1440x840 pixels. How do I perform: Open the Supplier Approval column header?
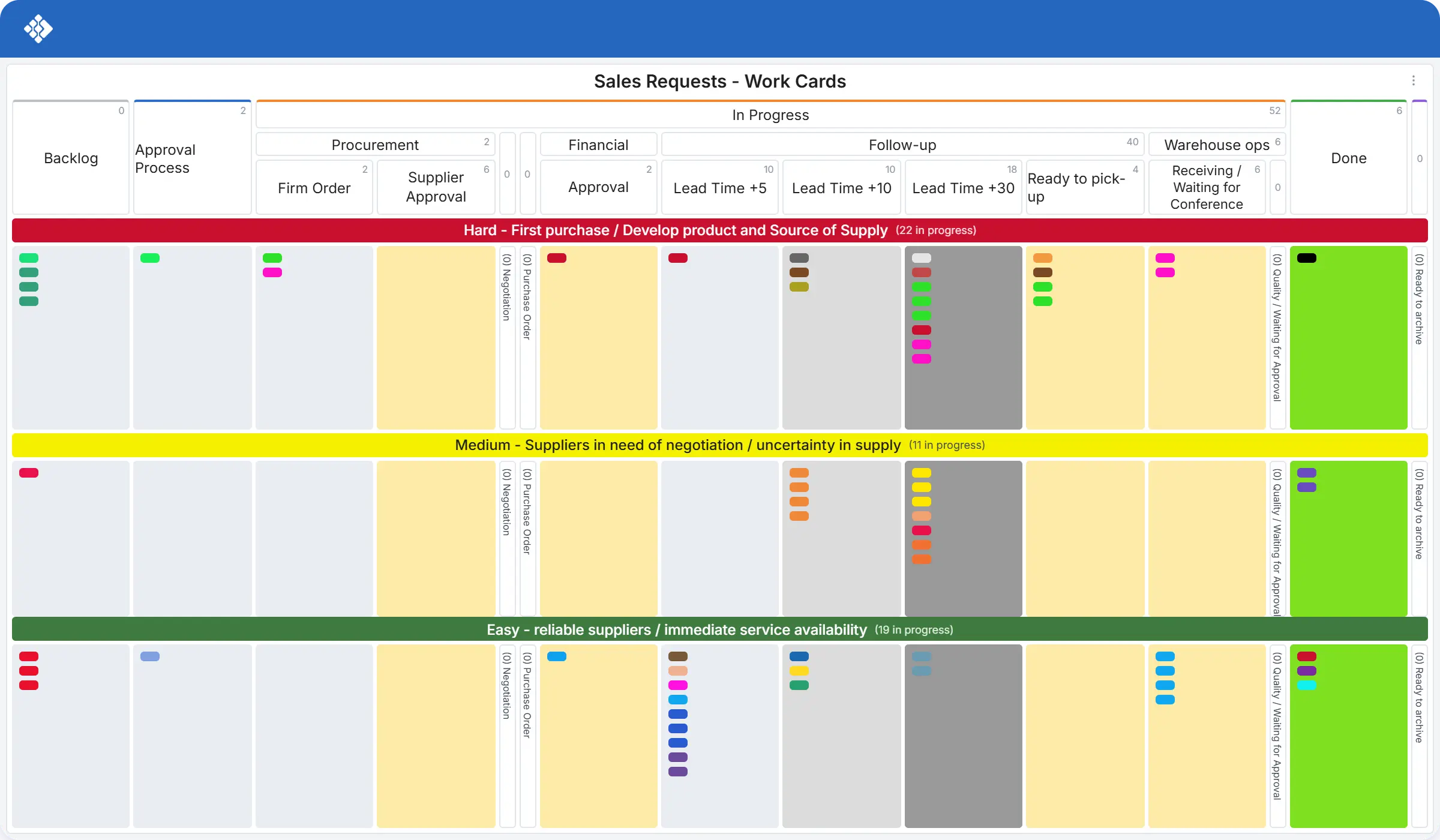[436, 187]
